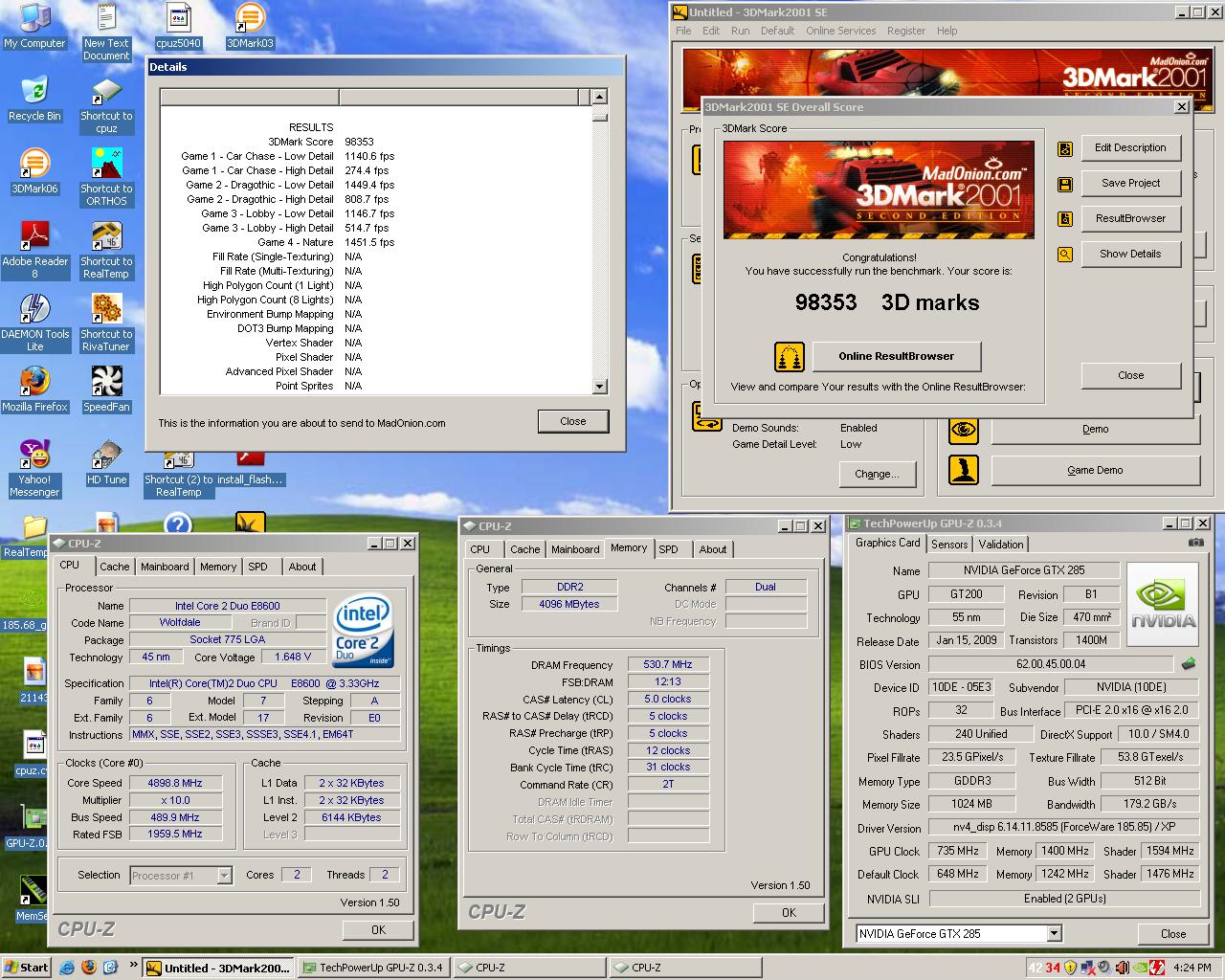Open Online Services menu in 3DMark2001
This screenshot has width=1225, height=980.
(840, 31)
